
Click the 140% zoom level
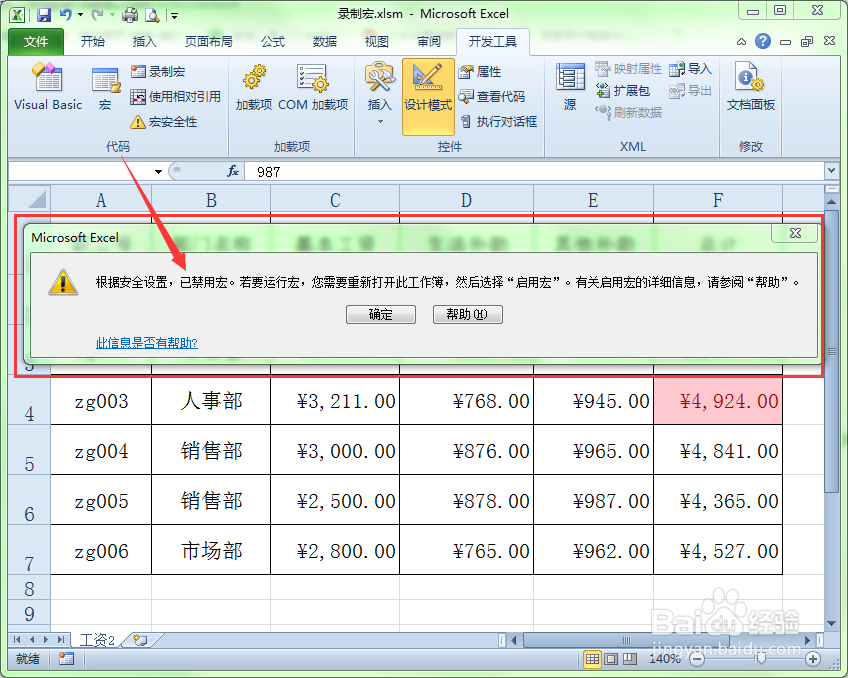coord(665,659)
